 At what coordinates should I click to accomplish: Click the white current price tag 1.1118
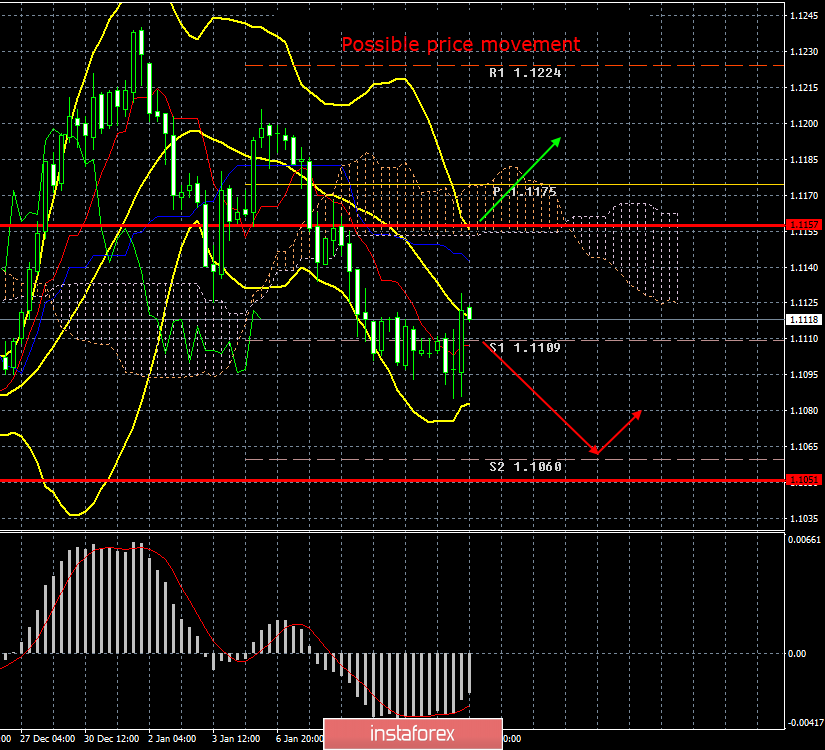(x=806, y=318)
